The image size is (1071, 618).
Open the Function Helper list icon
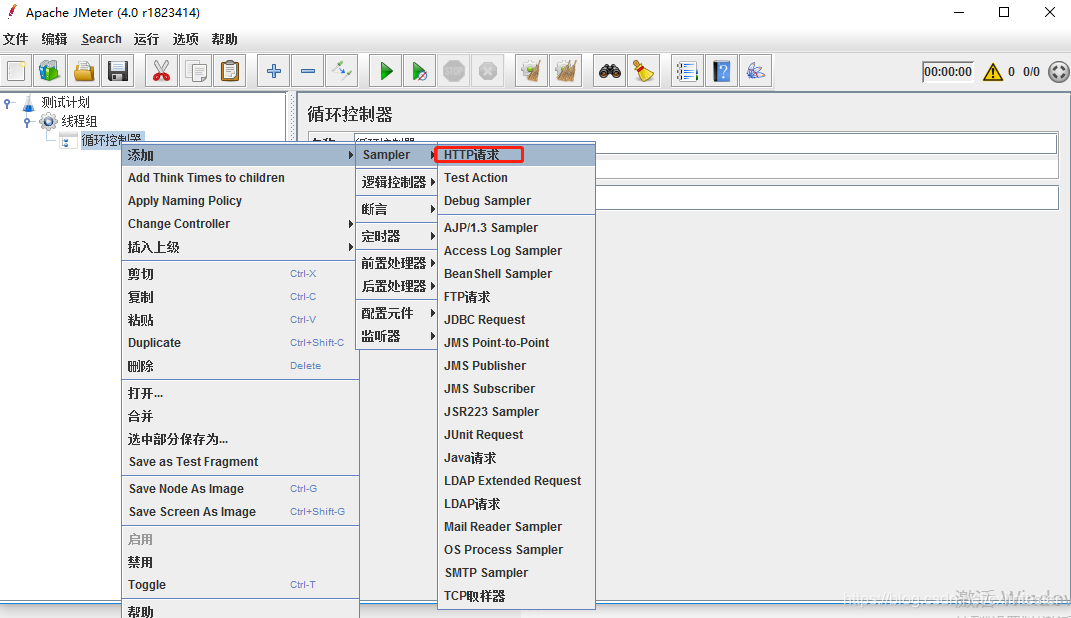687,71
